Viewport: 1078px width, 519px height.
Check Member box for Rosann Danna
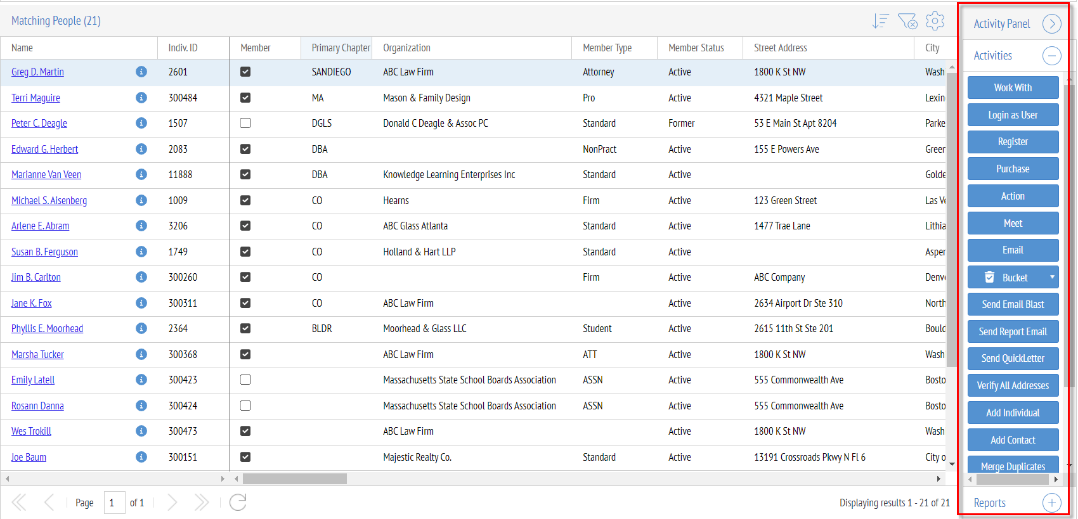click(x=245, y=406)
